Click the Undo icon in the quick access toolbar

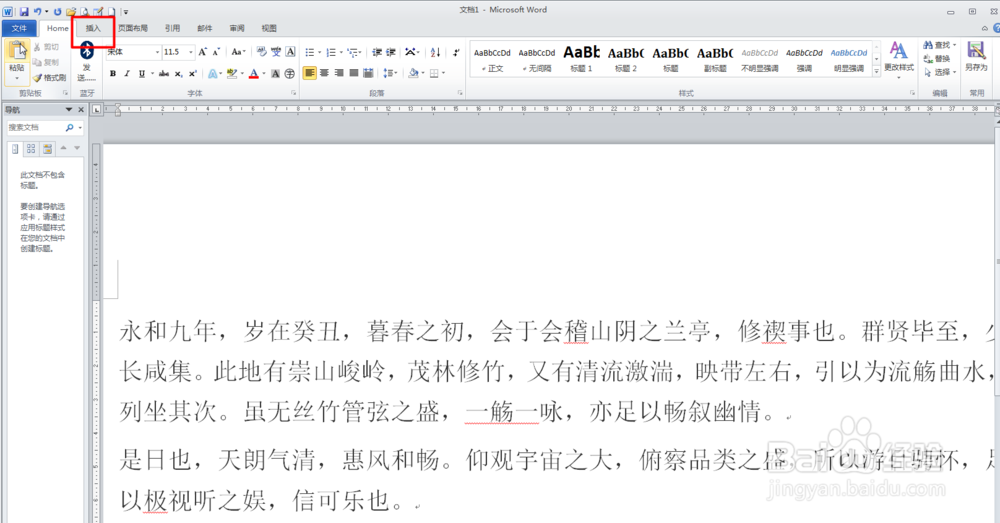(x=38, y=11)
